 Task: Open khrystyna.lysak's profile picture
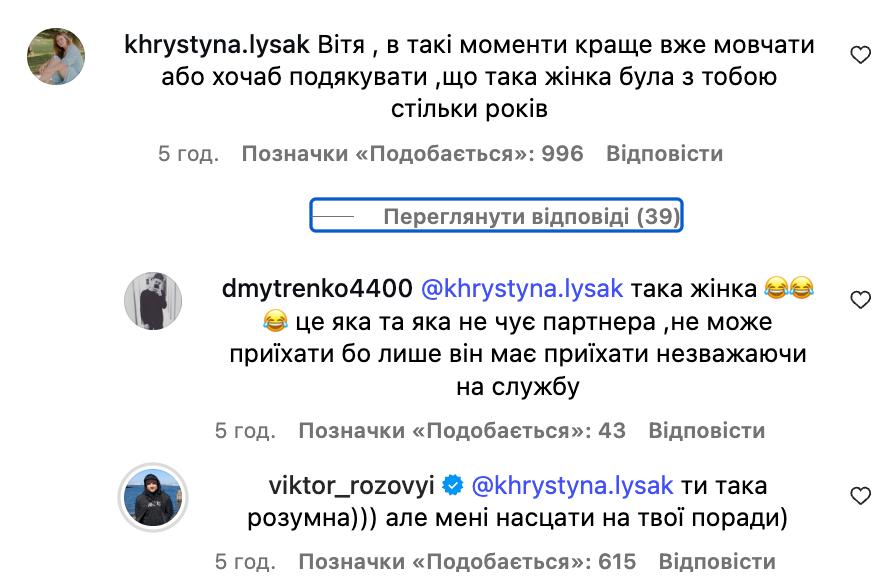point(56,56)
